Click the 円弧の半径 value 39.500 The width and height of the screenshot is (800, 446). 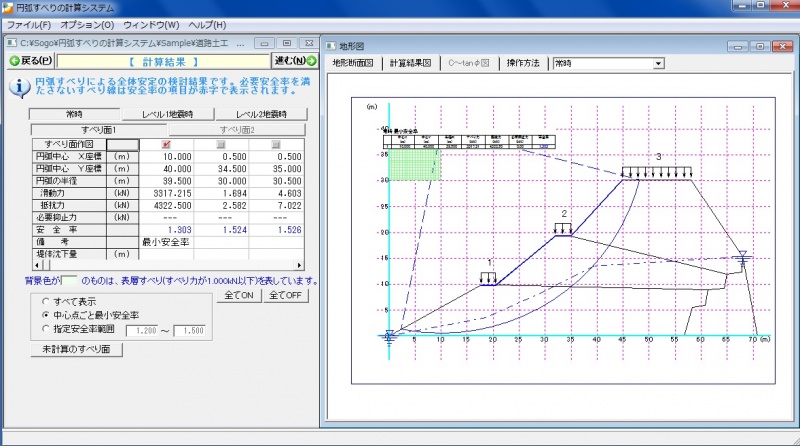point(177,181)
